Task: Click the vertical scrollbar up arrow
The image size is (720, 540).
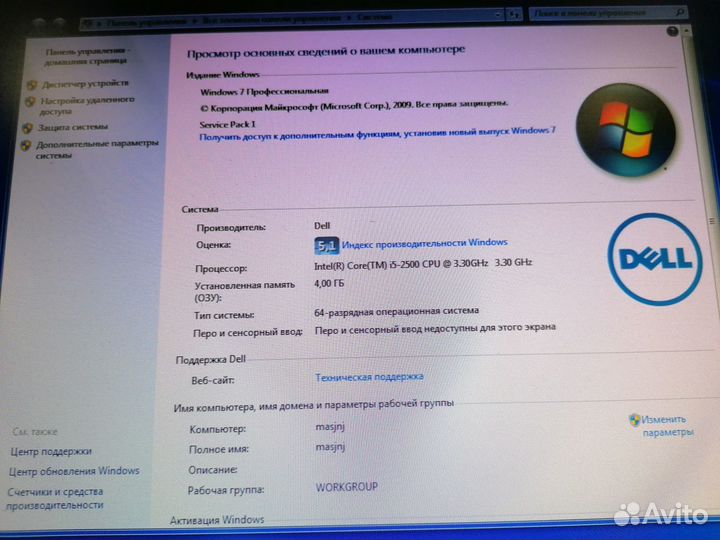Action: (686, 31)
